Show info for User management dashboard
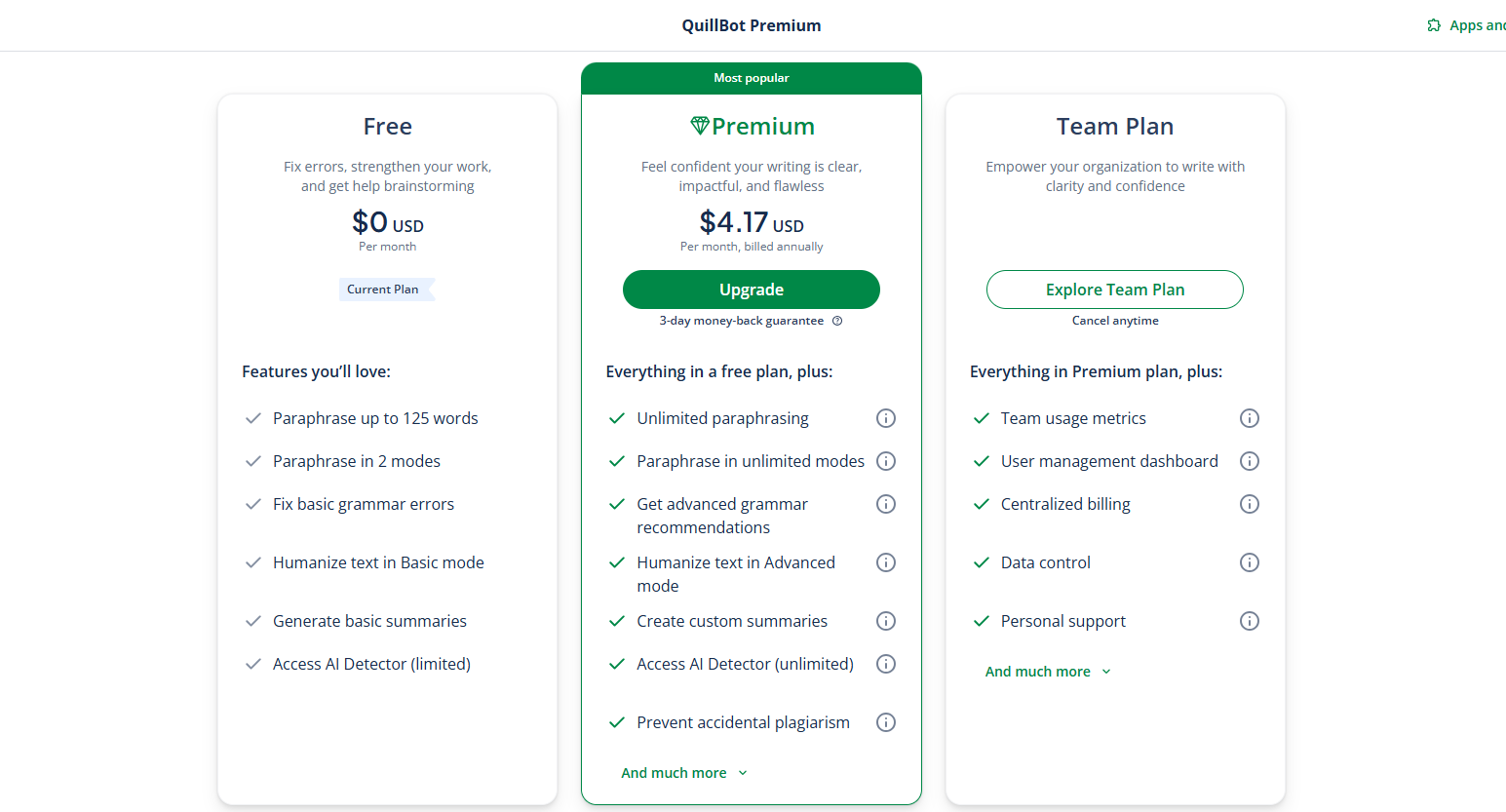 [1249, 461]
